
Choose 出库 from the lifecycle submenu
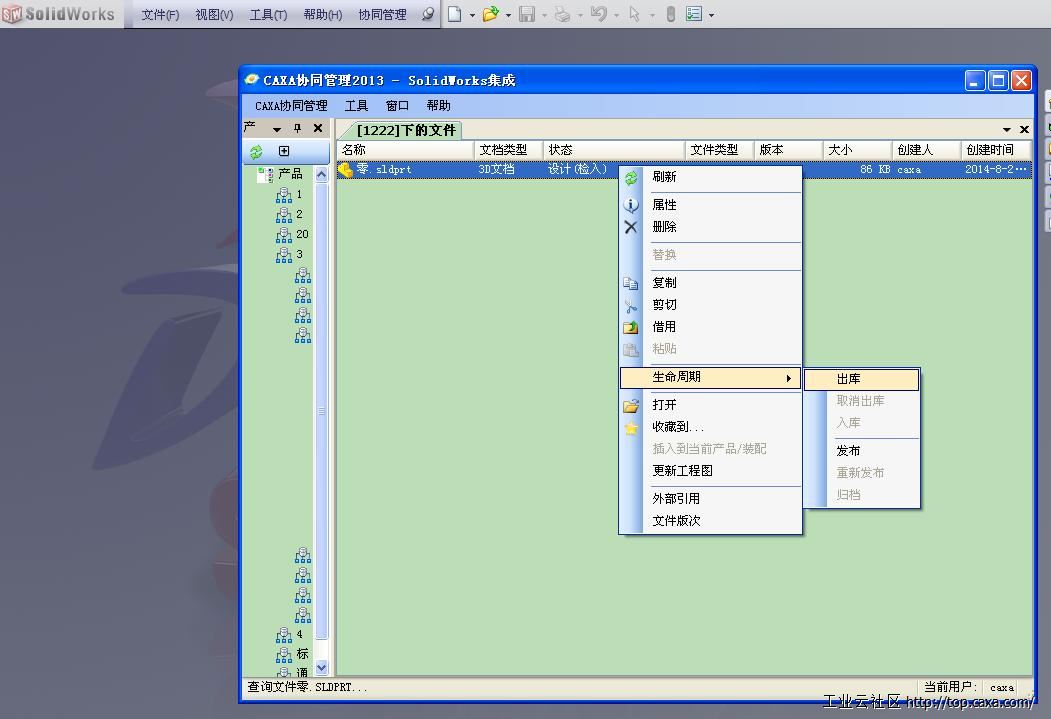tap(849, 379)
